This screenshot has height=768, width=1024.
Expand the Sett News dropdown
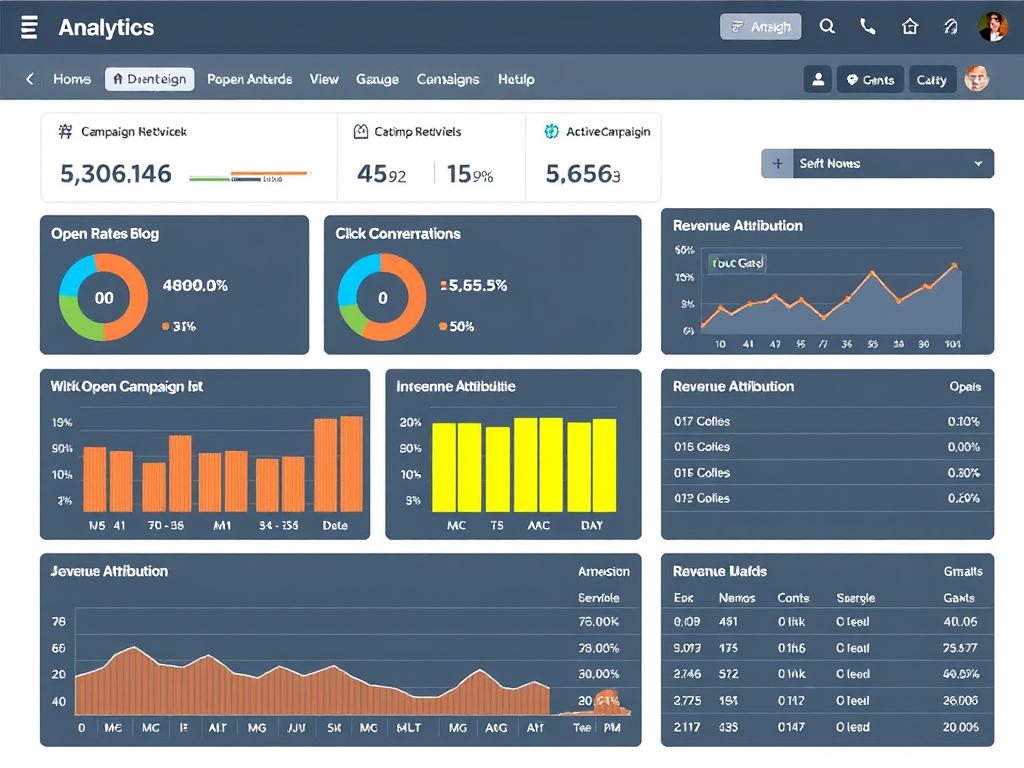975,163
